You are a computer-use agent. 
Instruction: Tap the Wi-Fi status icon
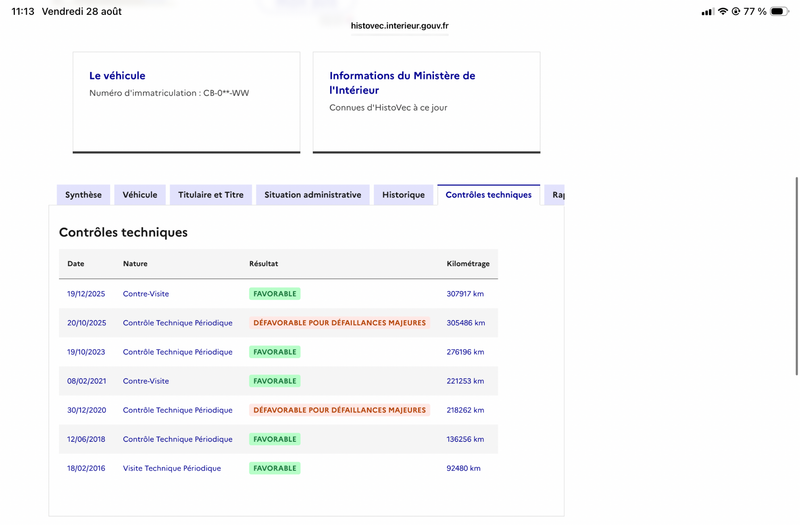tap(722, 11)
